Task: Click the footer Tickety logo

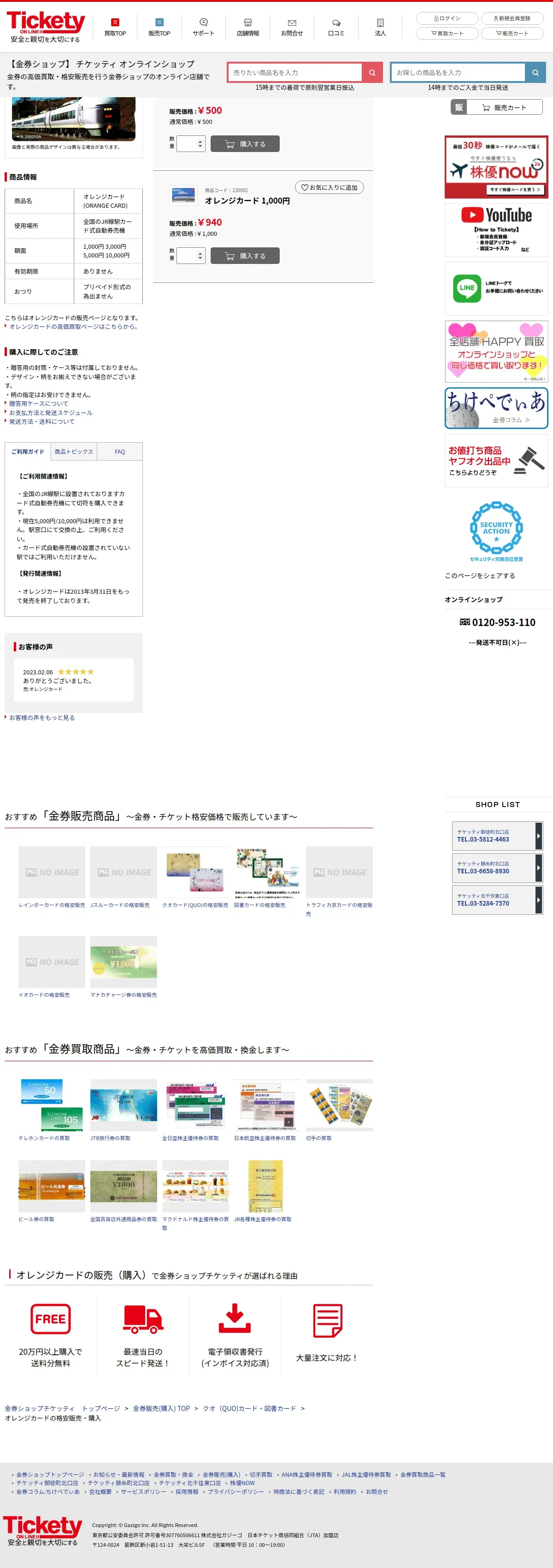Action: [x=43, y=1531]
